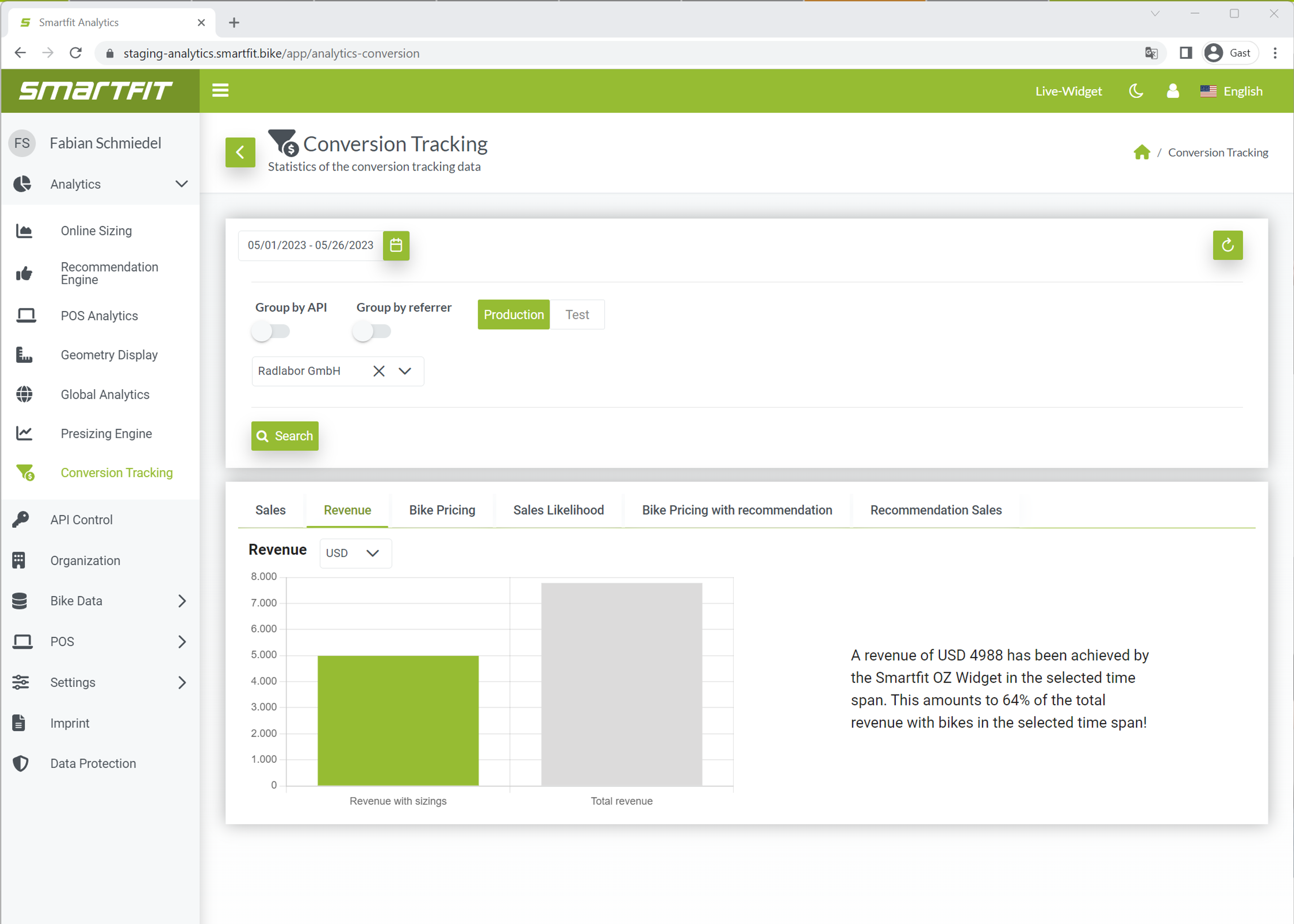Enable Group by API switch
This screenshot has height=924, width=1294.
[271, 331]
